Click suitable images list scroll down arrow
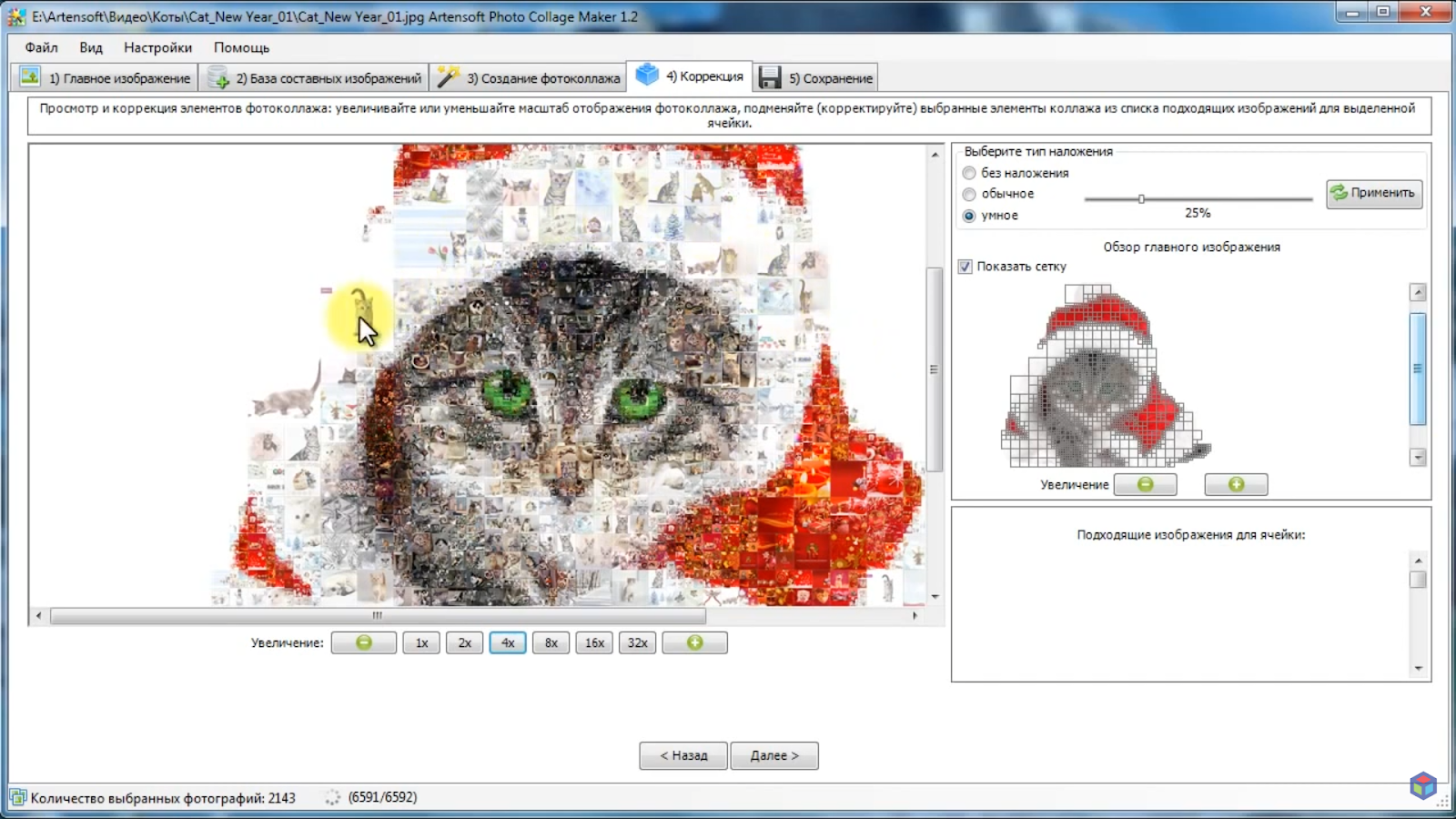The height and width of the screenshot is (819, 1456). click(x=1418, y=669)
